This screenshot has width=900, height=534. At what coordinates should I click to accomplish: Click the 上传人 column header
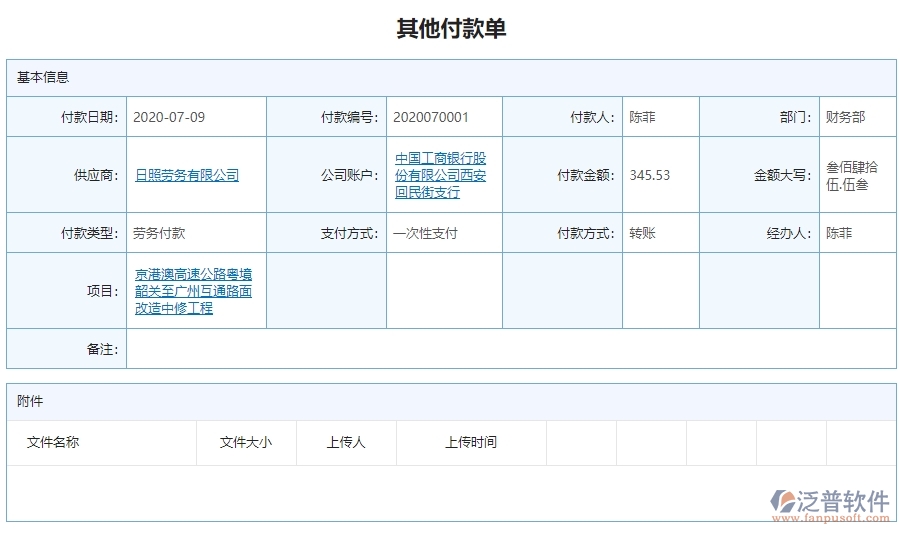click(x=346, y=442)
